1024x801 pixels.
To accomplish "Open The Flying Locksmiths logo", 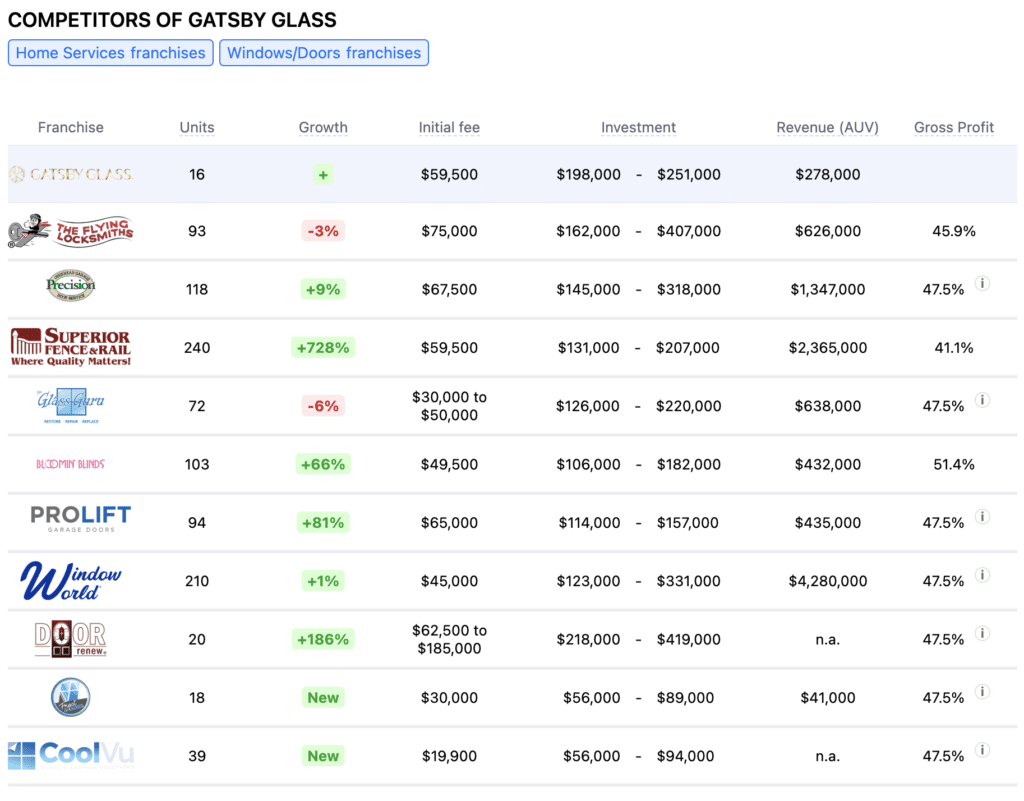I will [71, 231].
